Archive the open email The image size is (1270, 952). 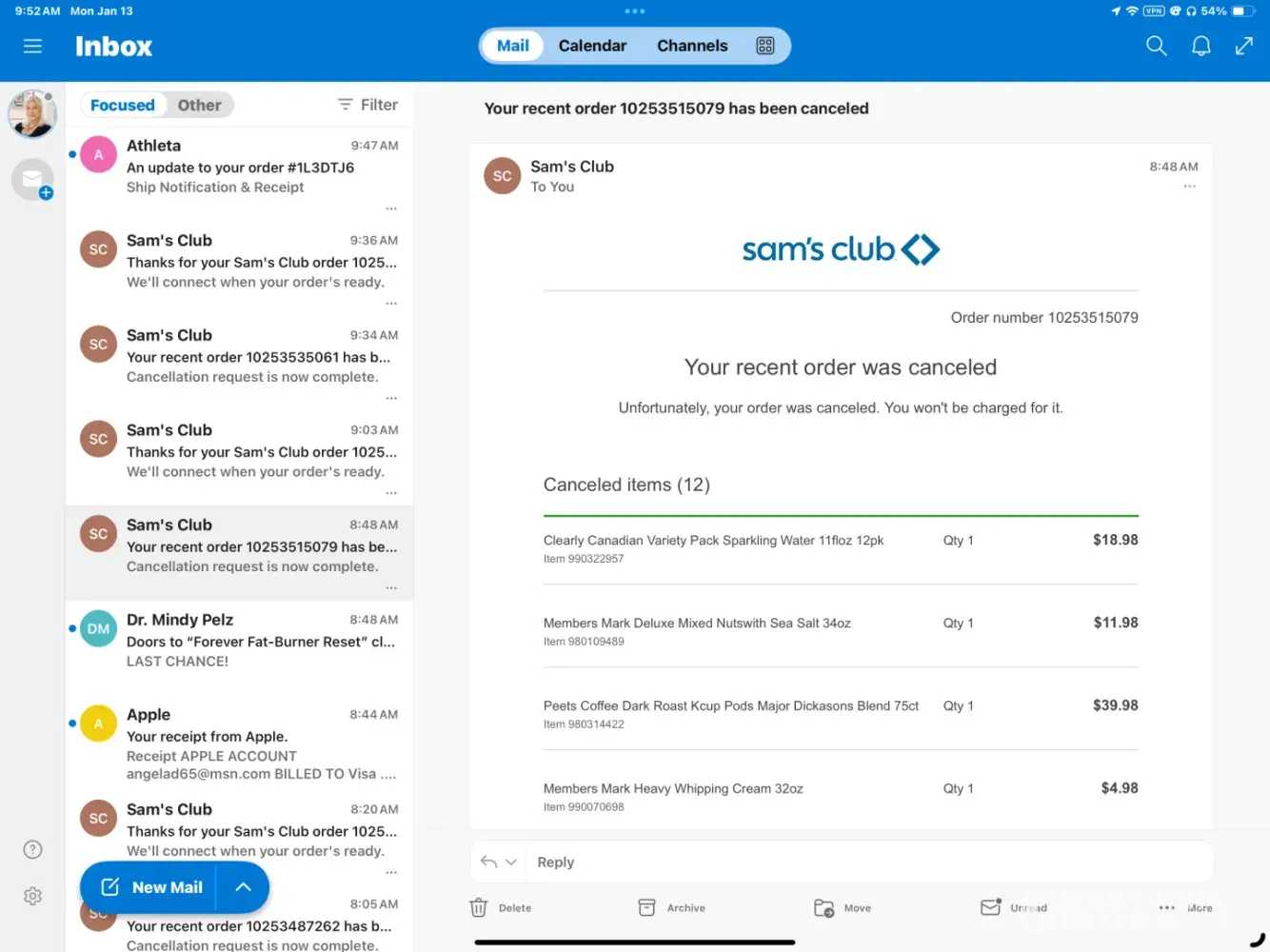[x=647, y=907]
